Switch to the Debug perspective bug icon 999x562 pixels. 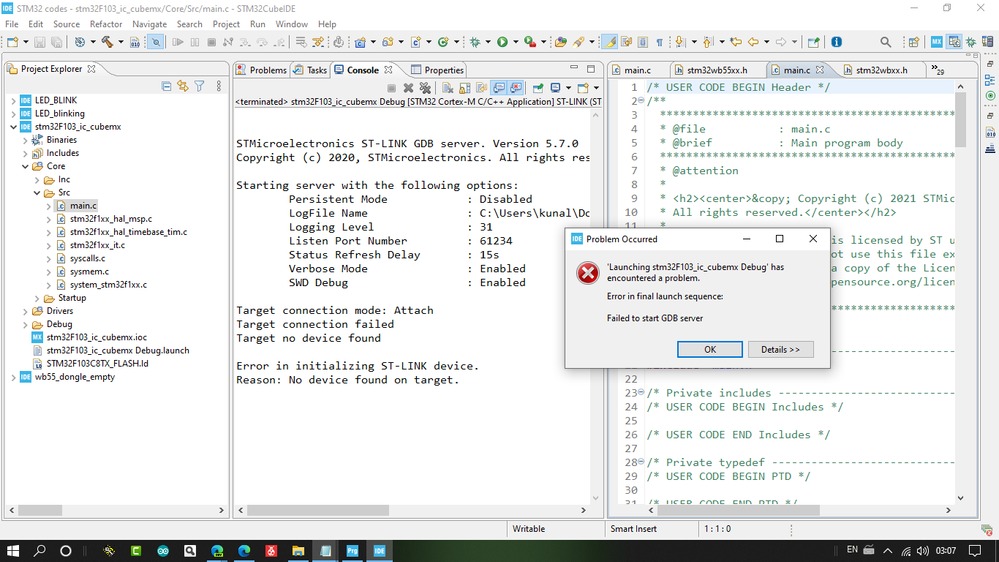coord(971,42)
